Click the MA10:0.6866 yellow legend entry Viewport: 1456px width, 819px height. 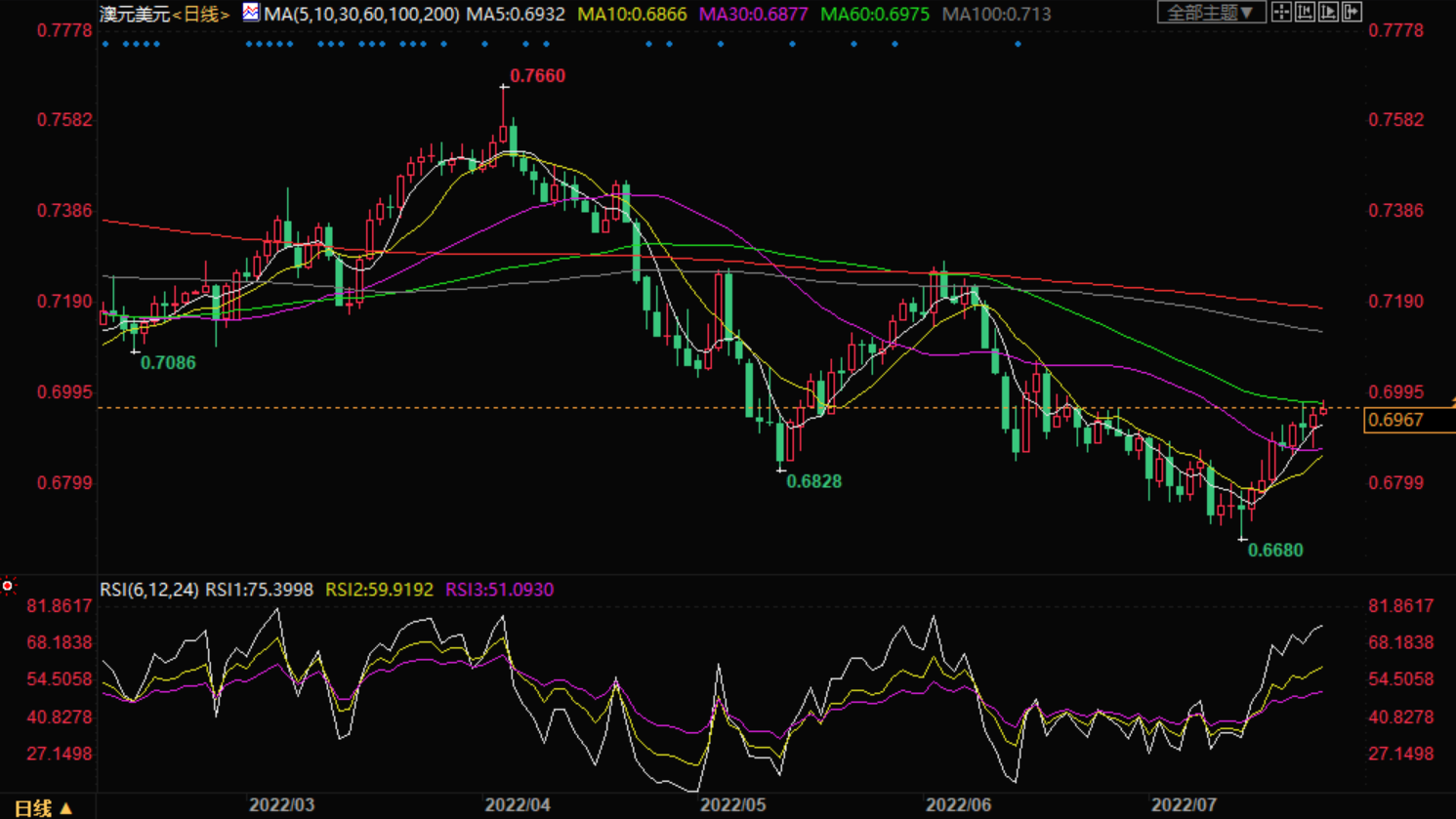coord(632,15)
